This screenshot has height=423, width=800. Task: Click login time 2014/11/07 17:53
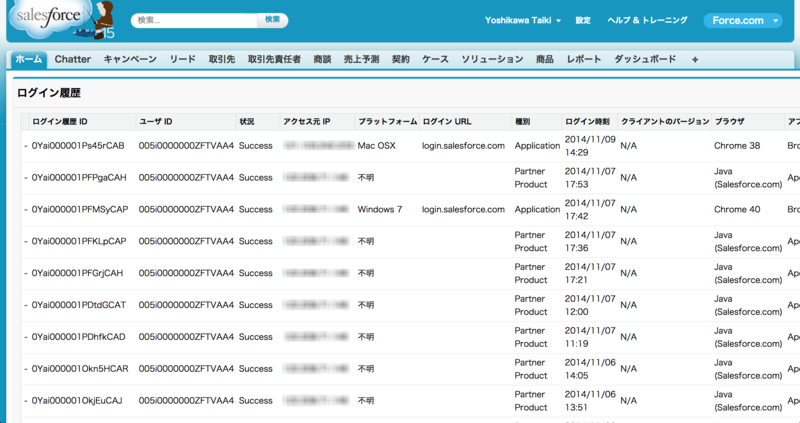pyautogui.click(x=590, y=178)
